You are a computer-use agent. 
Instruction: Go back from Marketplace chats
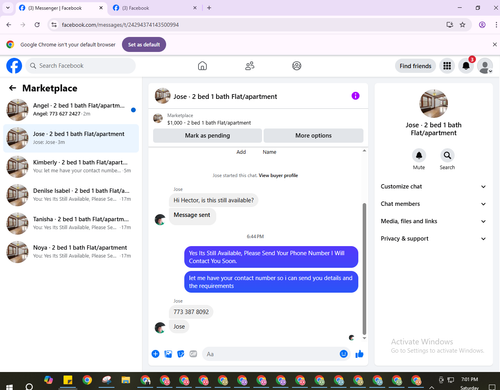(13, 88)
